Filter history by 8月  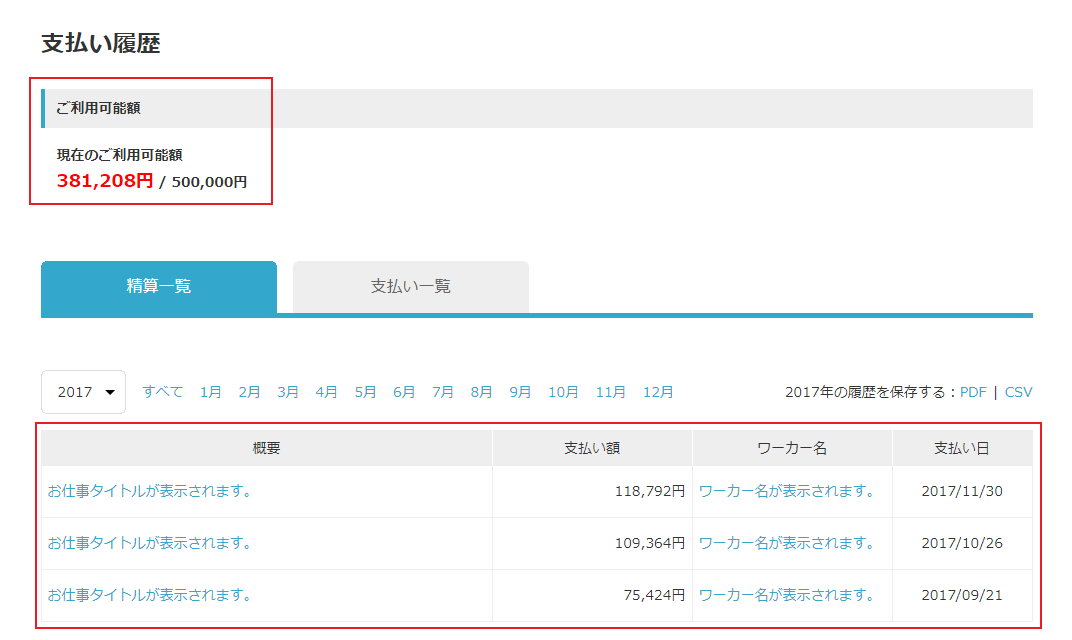pos(481,392)
